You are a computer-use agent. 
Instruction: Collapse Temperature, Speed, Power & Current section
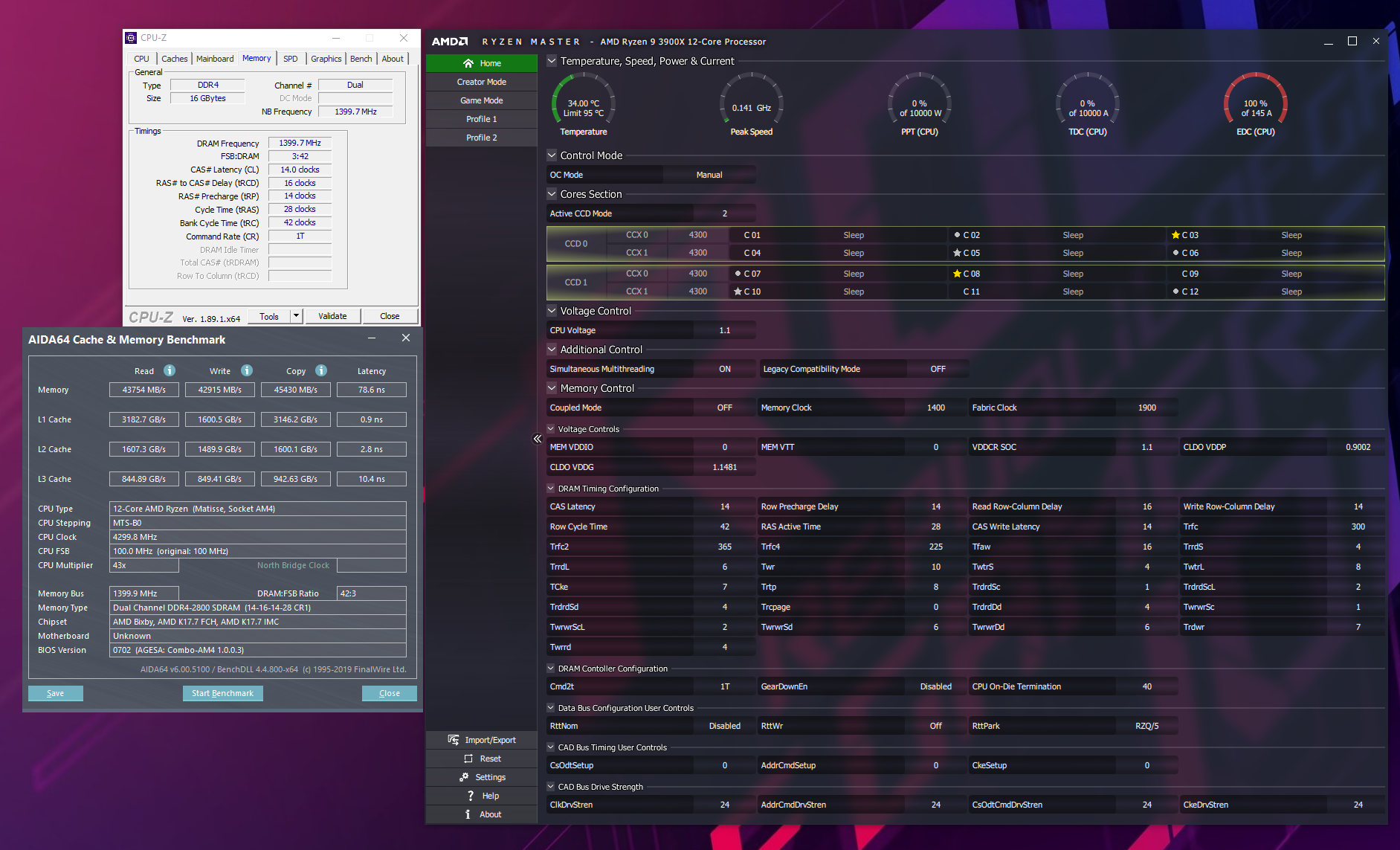[x=552, y=61]
